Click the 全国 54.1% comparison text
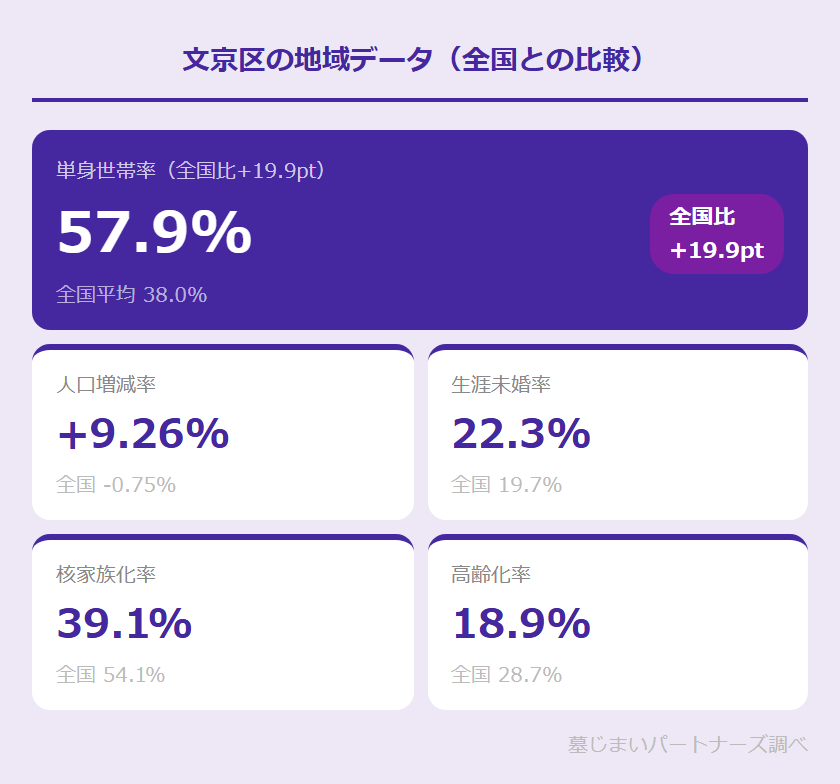Viewport: 840px width, 784px height. 110,675
